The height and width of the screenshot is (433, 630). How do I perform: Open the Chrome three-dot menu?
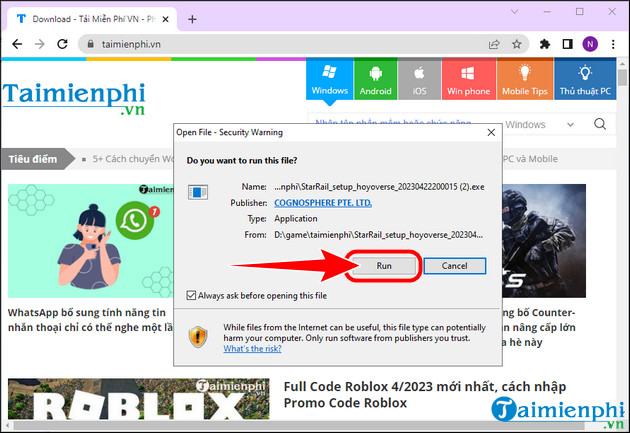pos(613,44)
